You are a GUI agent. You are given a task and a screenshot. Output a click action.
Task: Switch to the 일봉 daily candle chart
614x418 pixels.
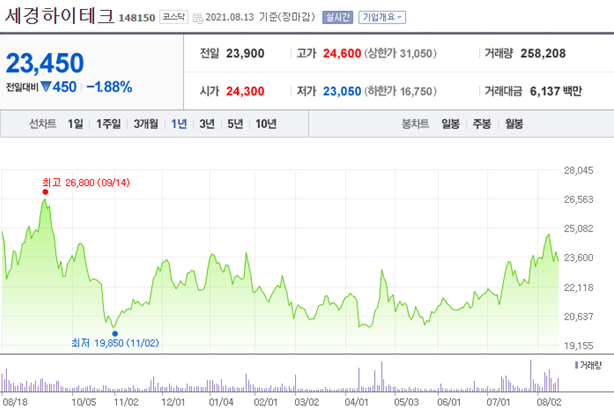point(450,124)
